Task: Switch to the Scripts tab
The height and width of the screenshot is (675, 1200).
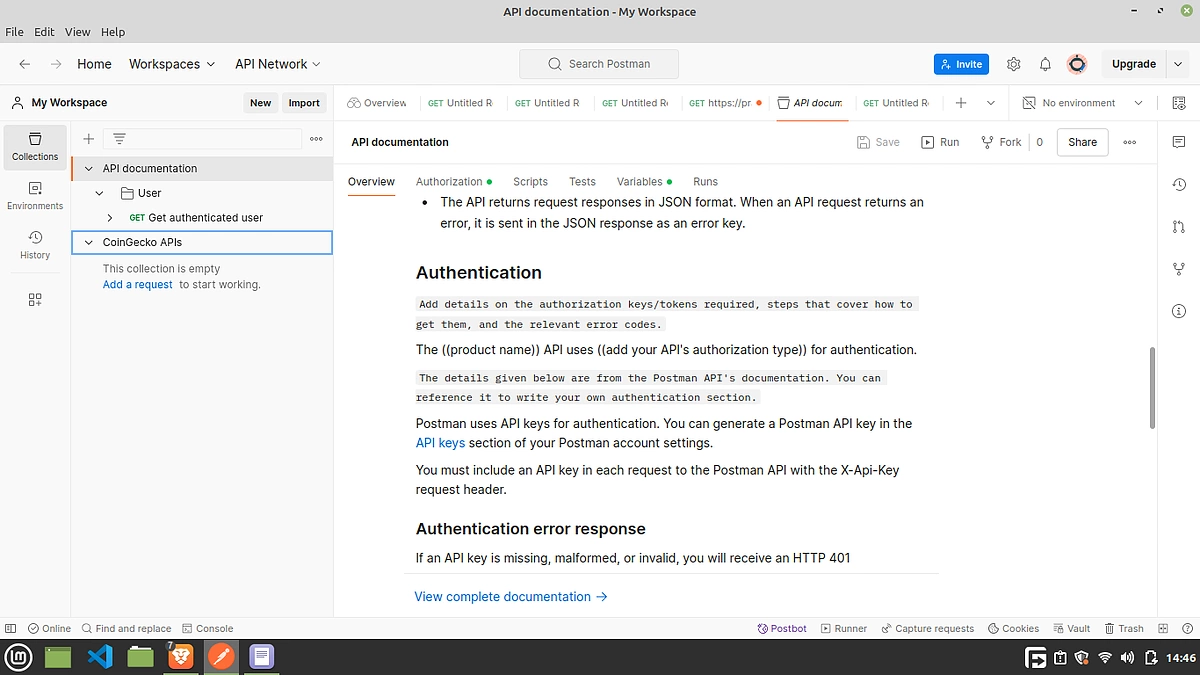Action: (530, 182)
